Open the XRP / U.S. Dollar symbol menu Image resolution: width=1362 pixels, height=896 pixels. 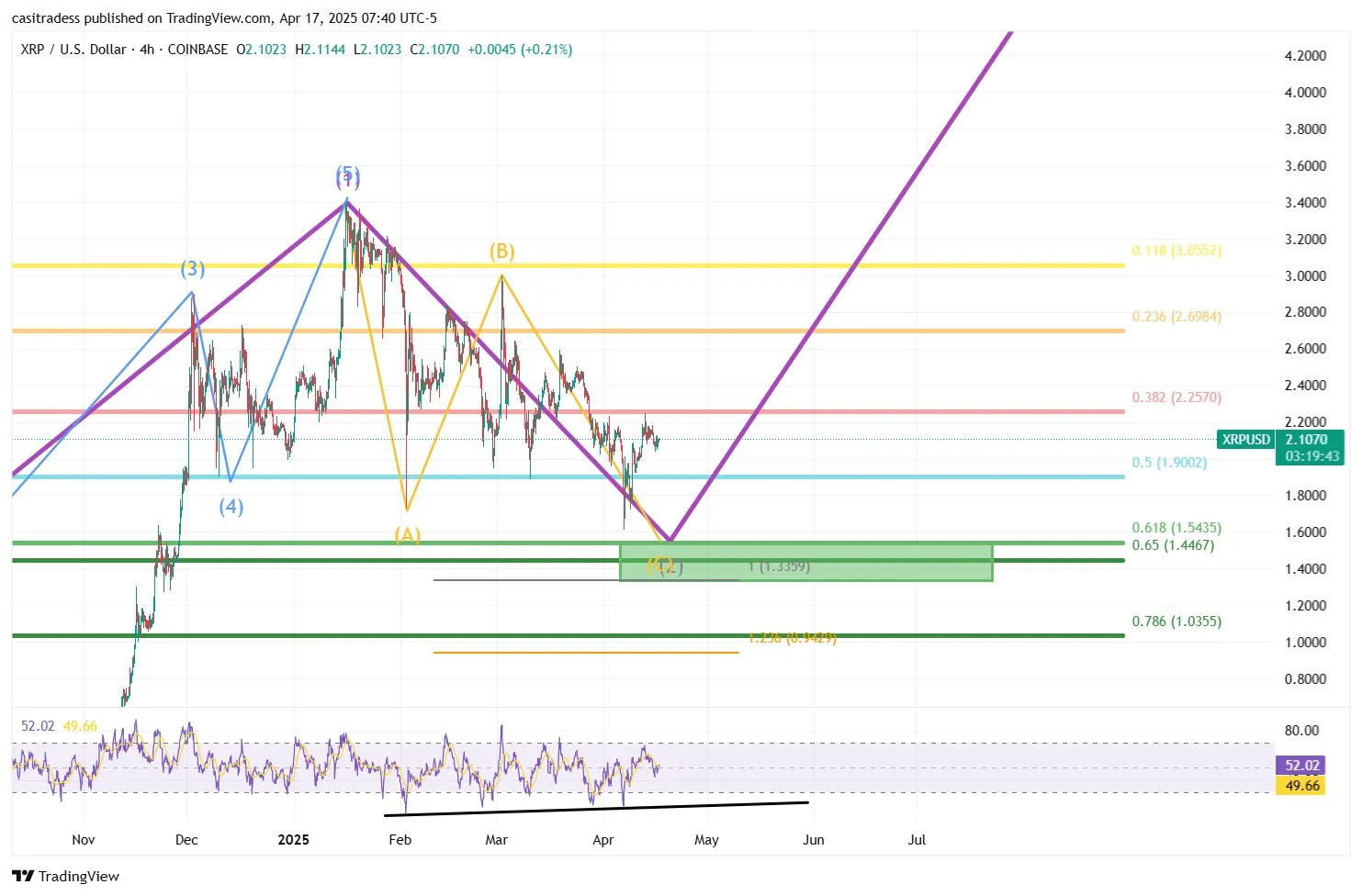[72, 50]
